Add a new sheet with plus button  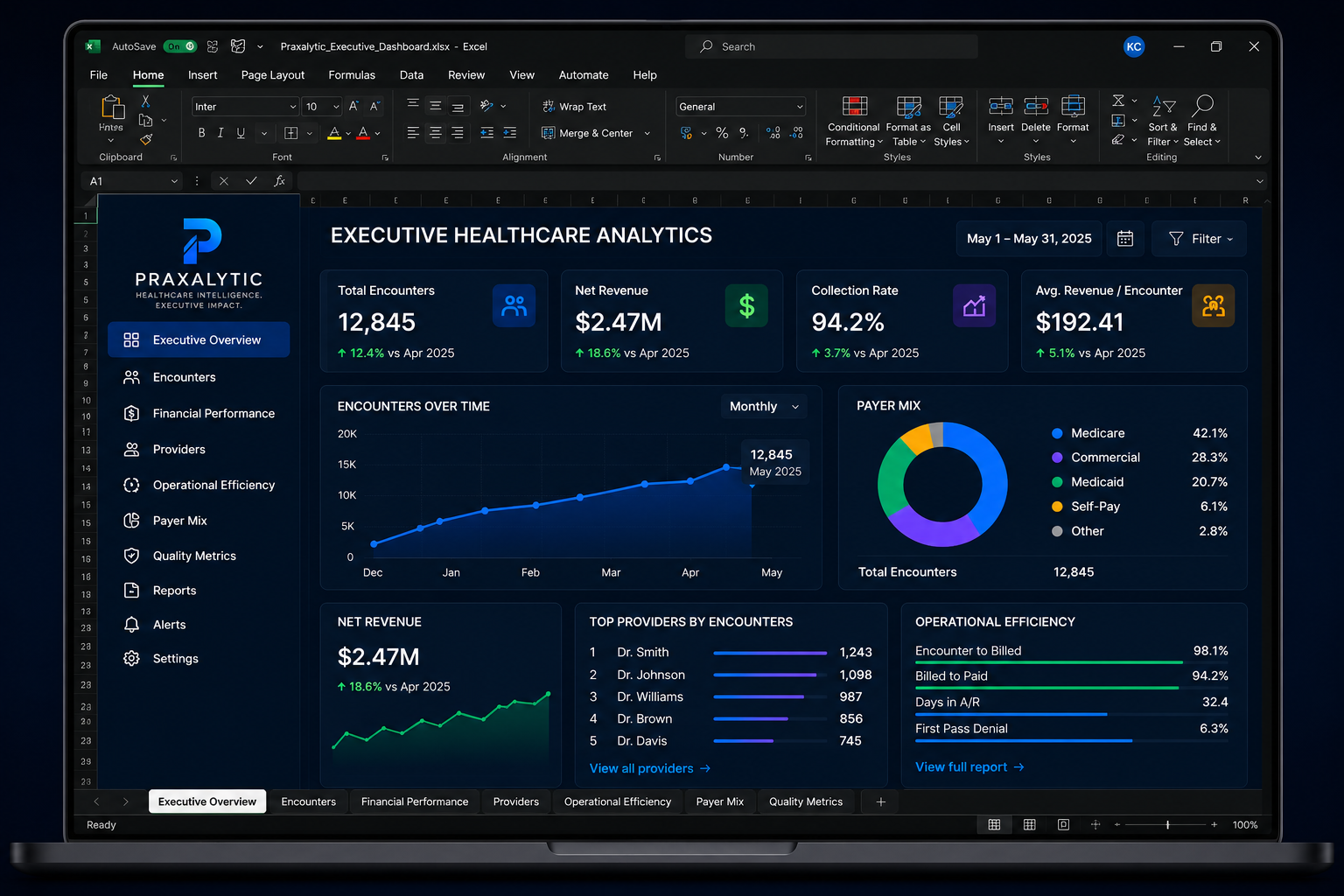click(881, 801)
